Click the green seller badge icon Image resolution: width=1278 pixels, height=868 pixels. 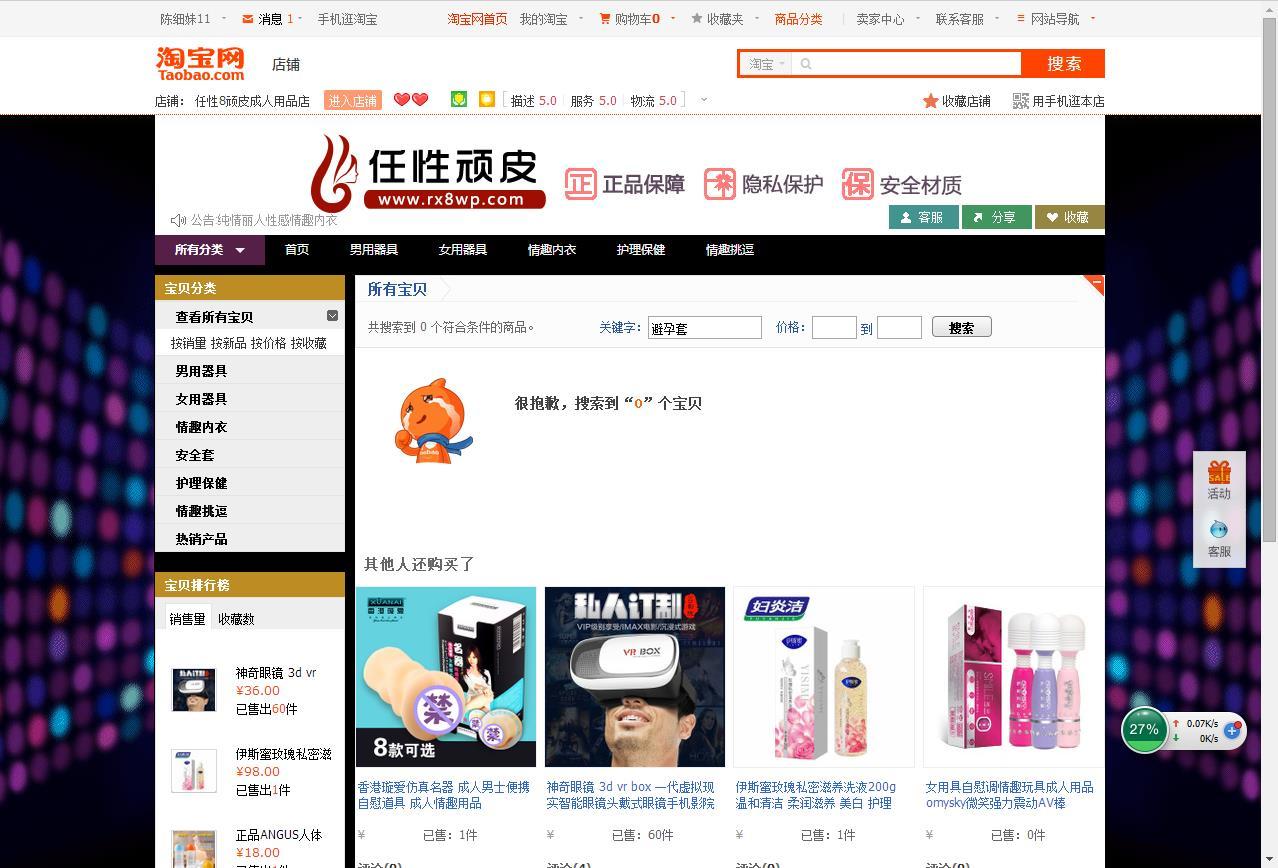(459, 99)
